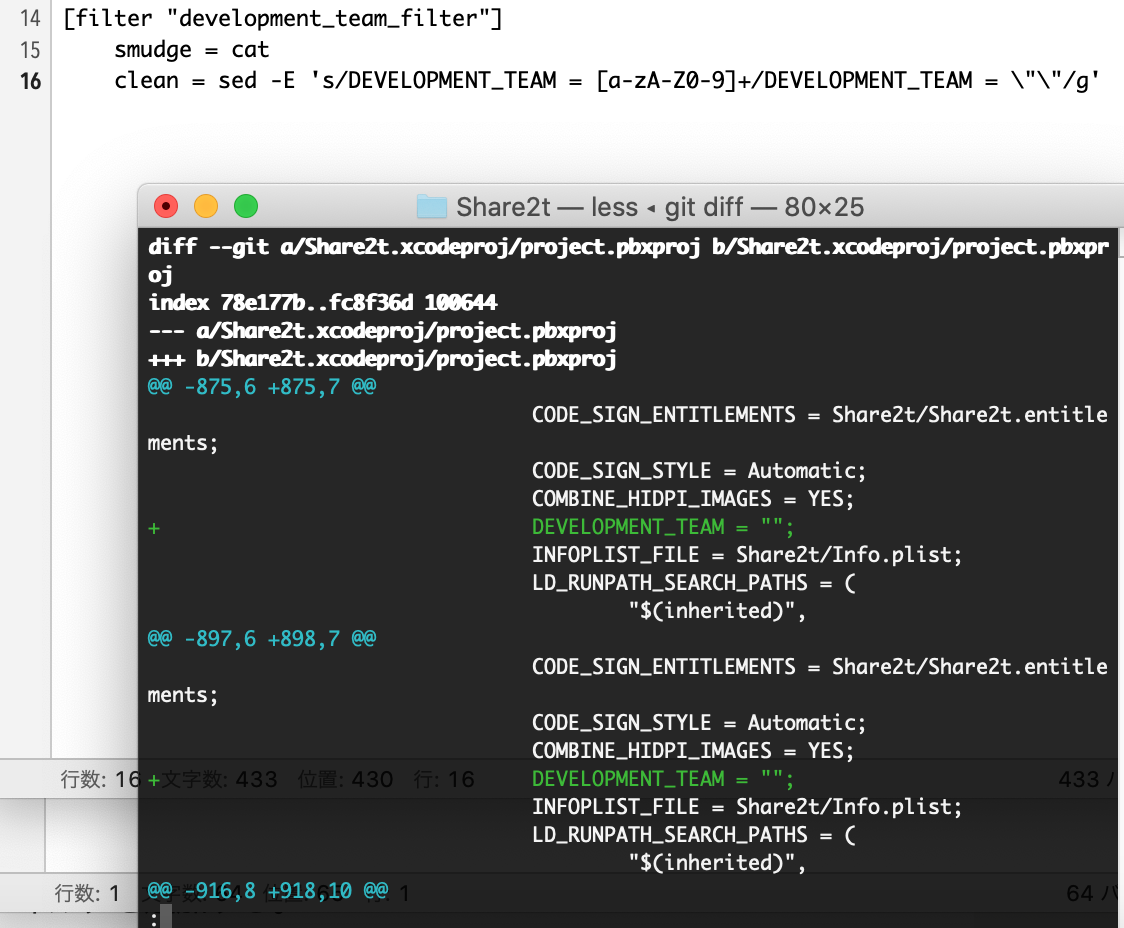The height and width of the screenshot is (928, 1124).
Task: Click the folder icon in the terminal title bar
Action: (432, 207)
